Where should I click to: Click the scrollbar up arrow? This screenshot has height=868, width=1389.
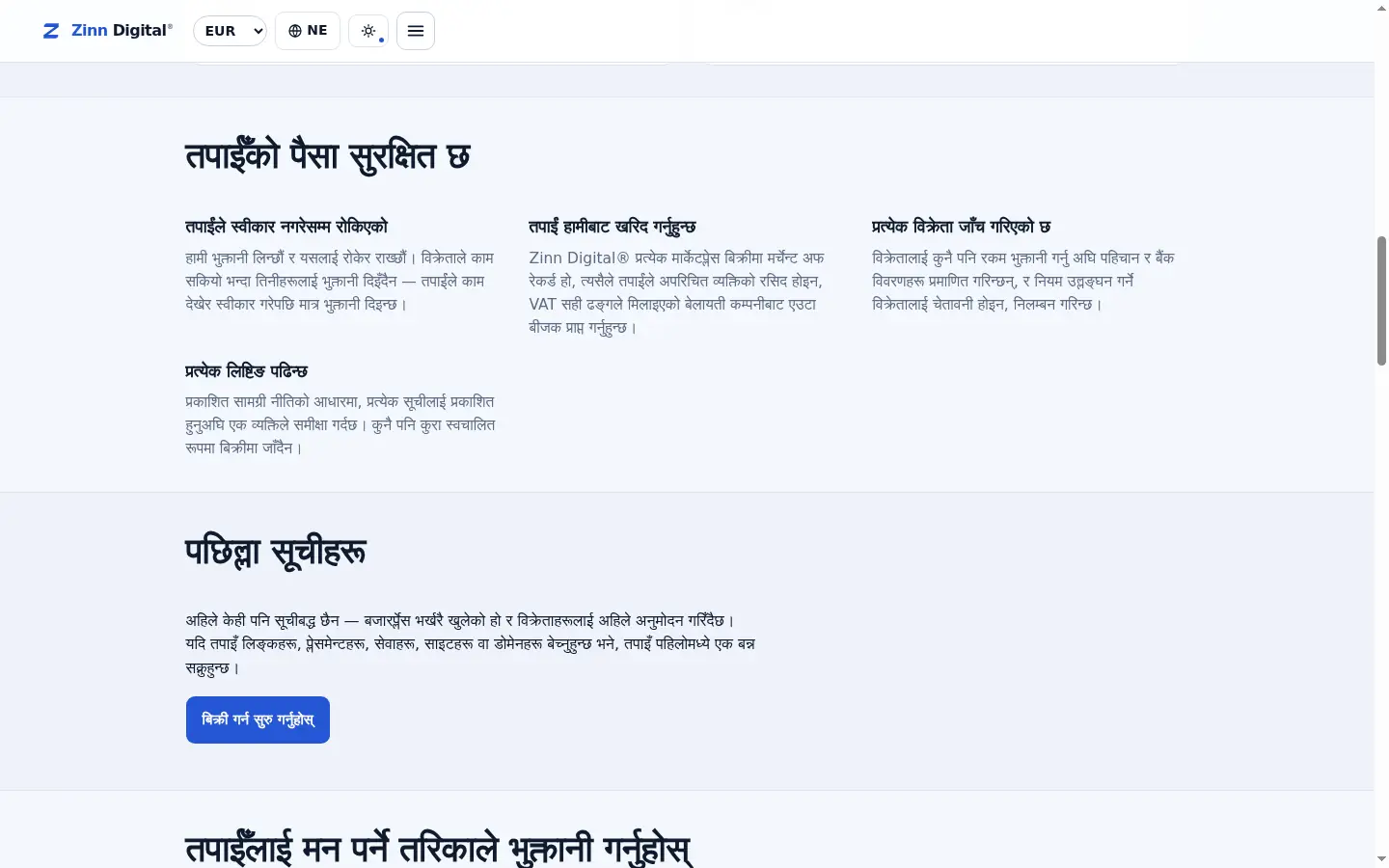tap(1381, 8)
